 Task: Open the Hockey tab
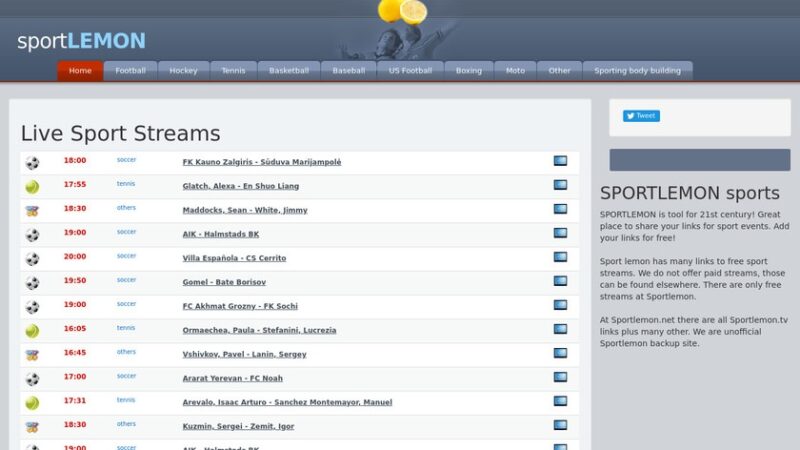183,71
